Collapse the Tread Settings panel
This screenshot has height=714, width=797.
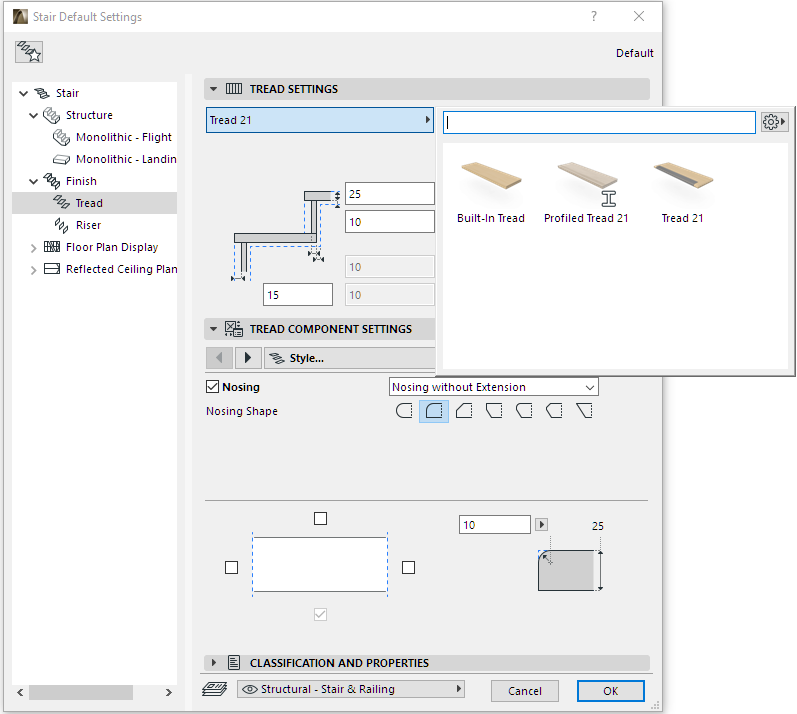(x=213, y=89)
